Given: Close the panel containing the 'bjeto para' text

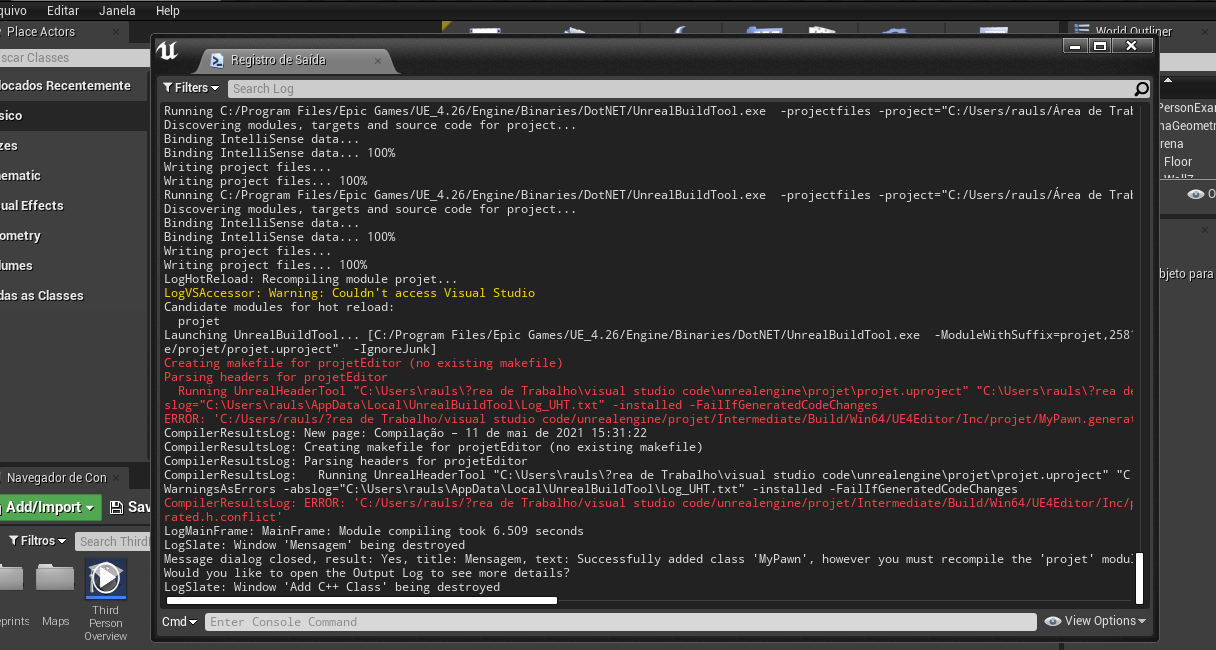Looking at the screenshot, I should coord(1206,230).
